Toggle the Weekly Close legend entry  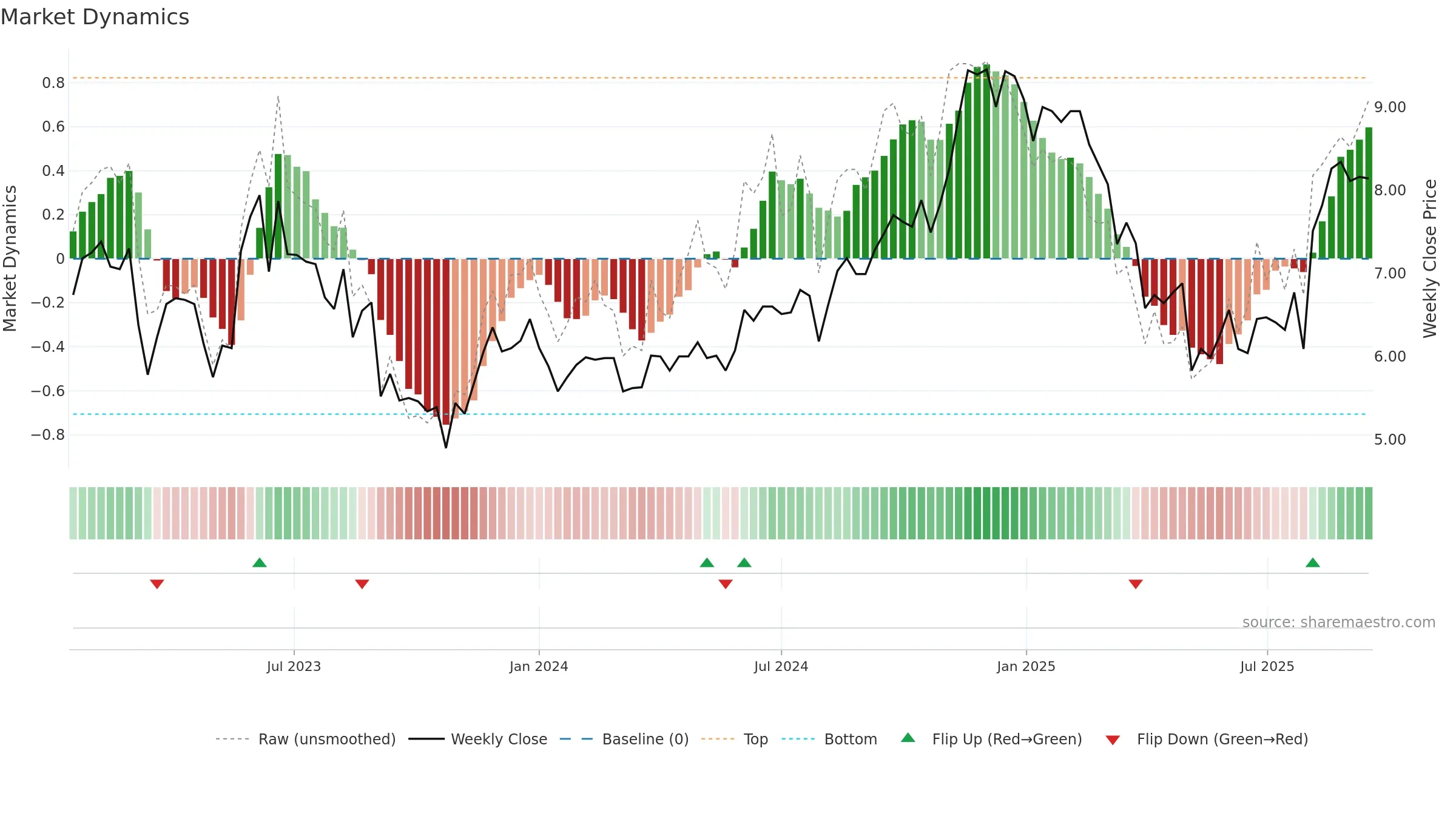[x=478, y=739]
